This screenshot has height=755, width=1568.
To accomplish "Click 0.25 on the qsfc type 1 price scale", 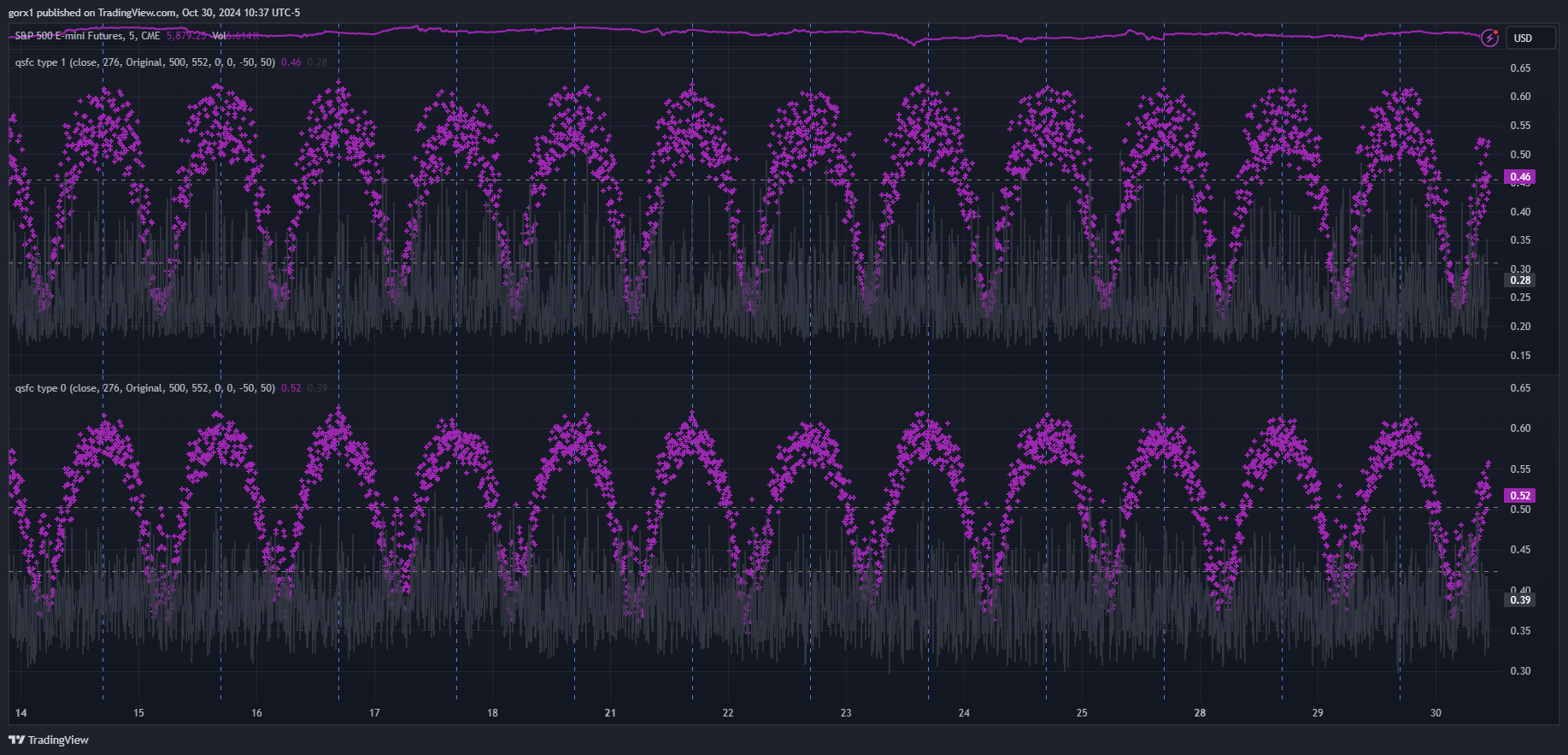I will (x=1520, y=298).
